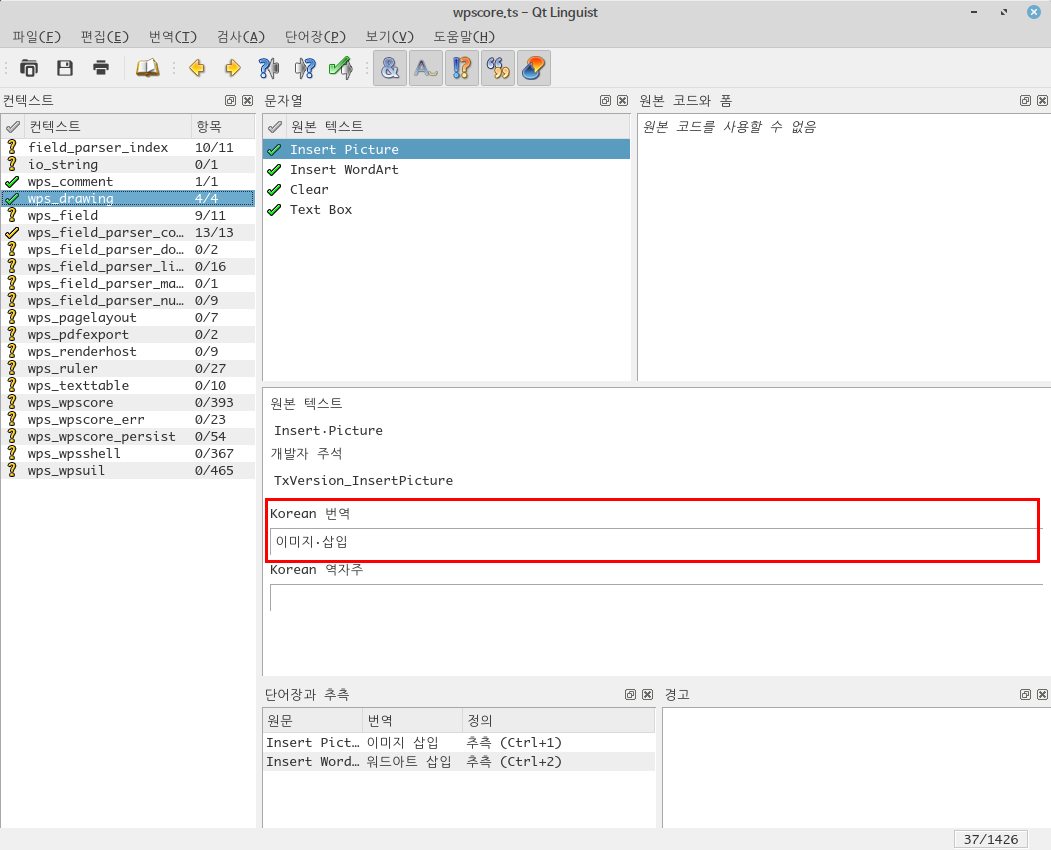The height and width of the screenshot is (850, 1051).
Task: Close the 경고 panel
Action: (1042, 694)
